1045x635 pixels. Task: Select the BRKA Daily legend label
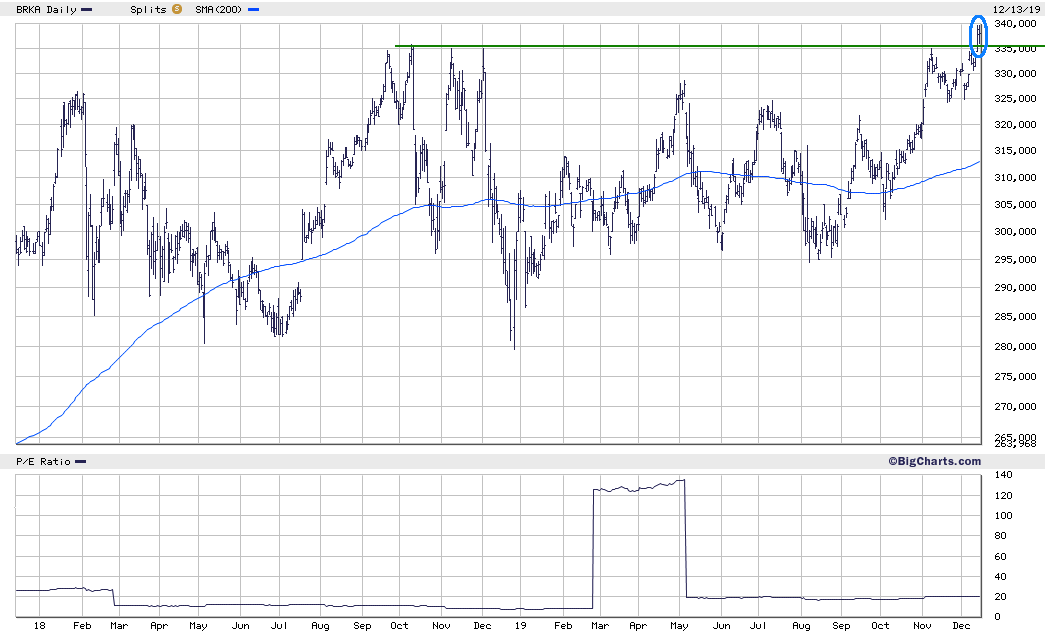point(46,10)
